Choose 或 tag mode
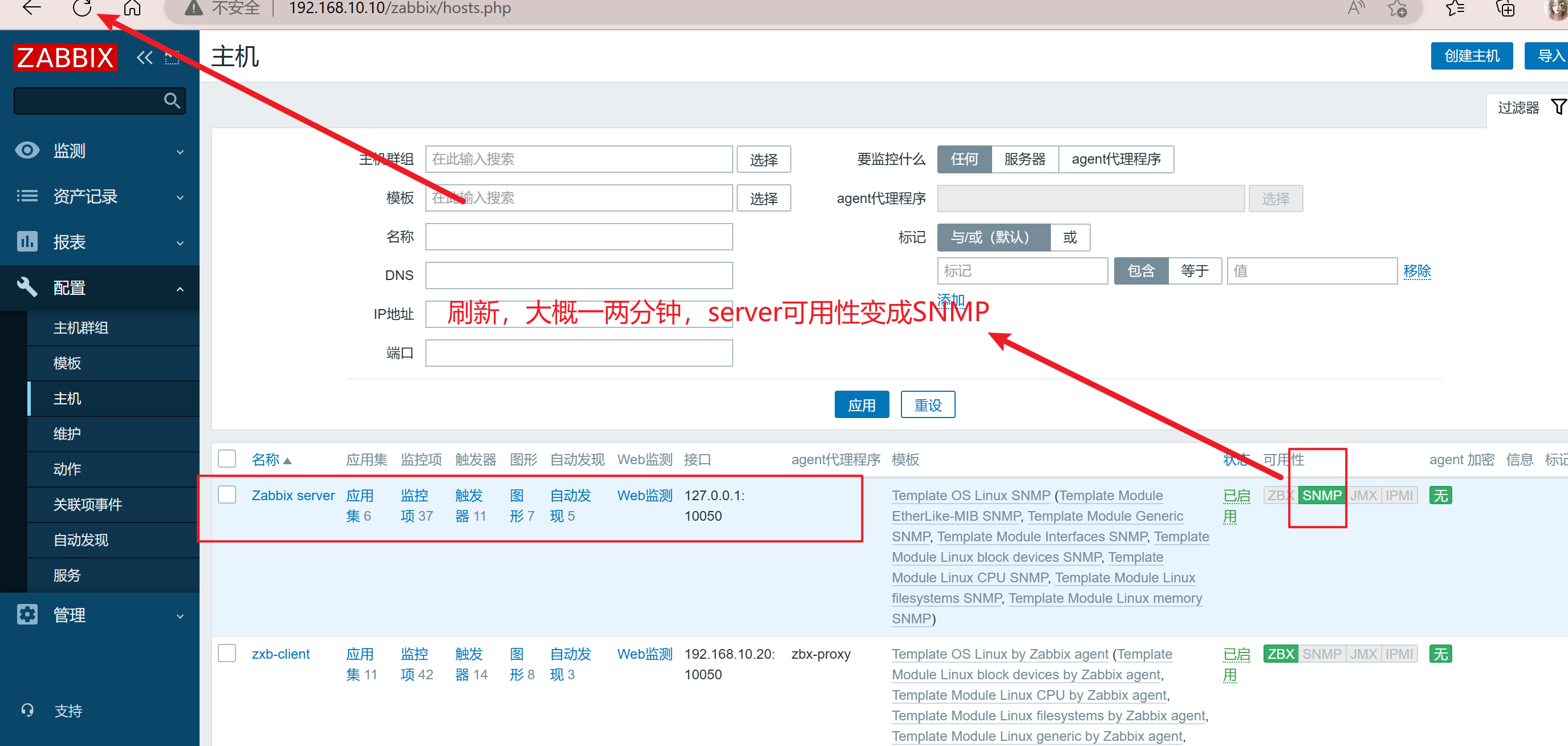Screen dimensions: 1568x746 (1070, 237)
